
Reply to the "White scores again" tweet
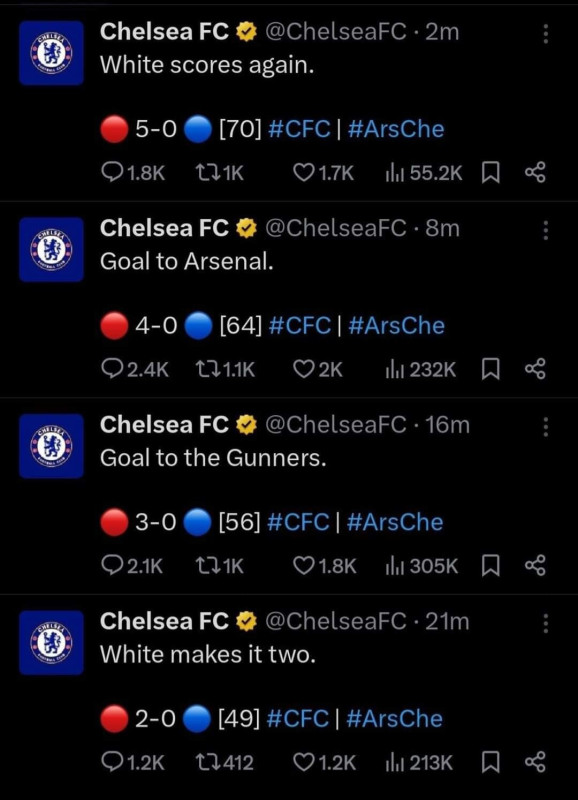(133, 173)
